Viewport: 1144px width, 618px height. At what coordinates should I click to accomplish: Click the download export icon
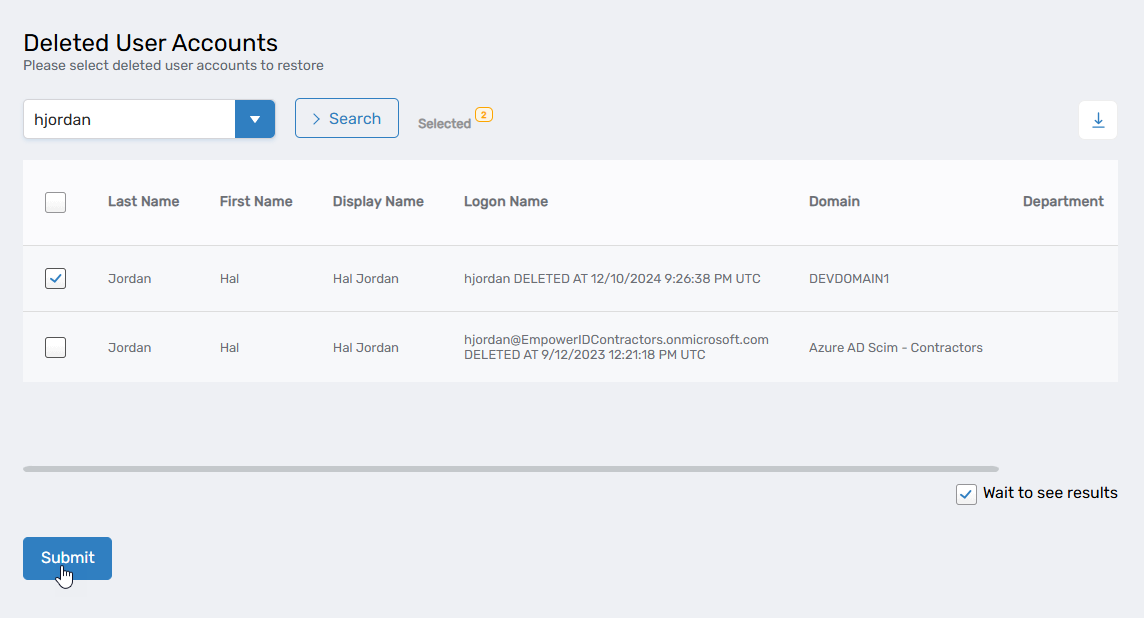1098,120
